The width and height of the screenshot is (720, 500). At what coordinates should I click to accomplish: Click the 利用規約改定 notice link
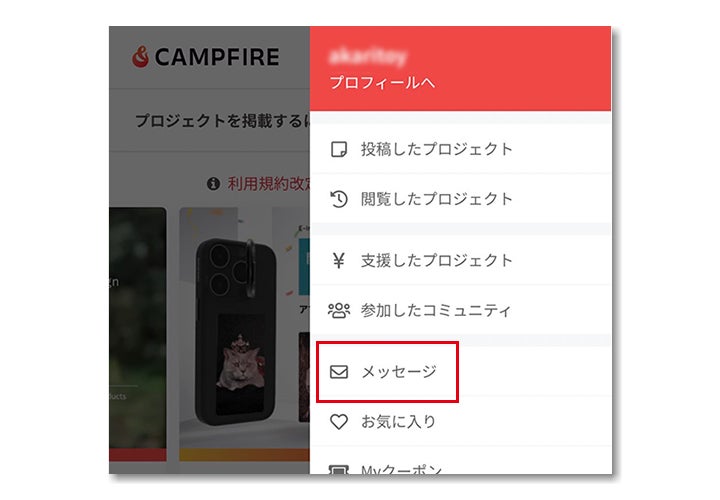coord(269,184)
